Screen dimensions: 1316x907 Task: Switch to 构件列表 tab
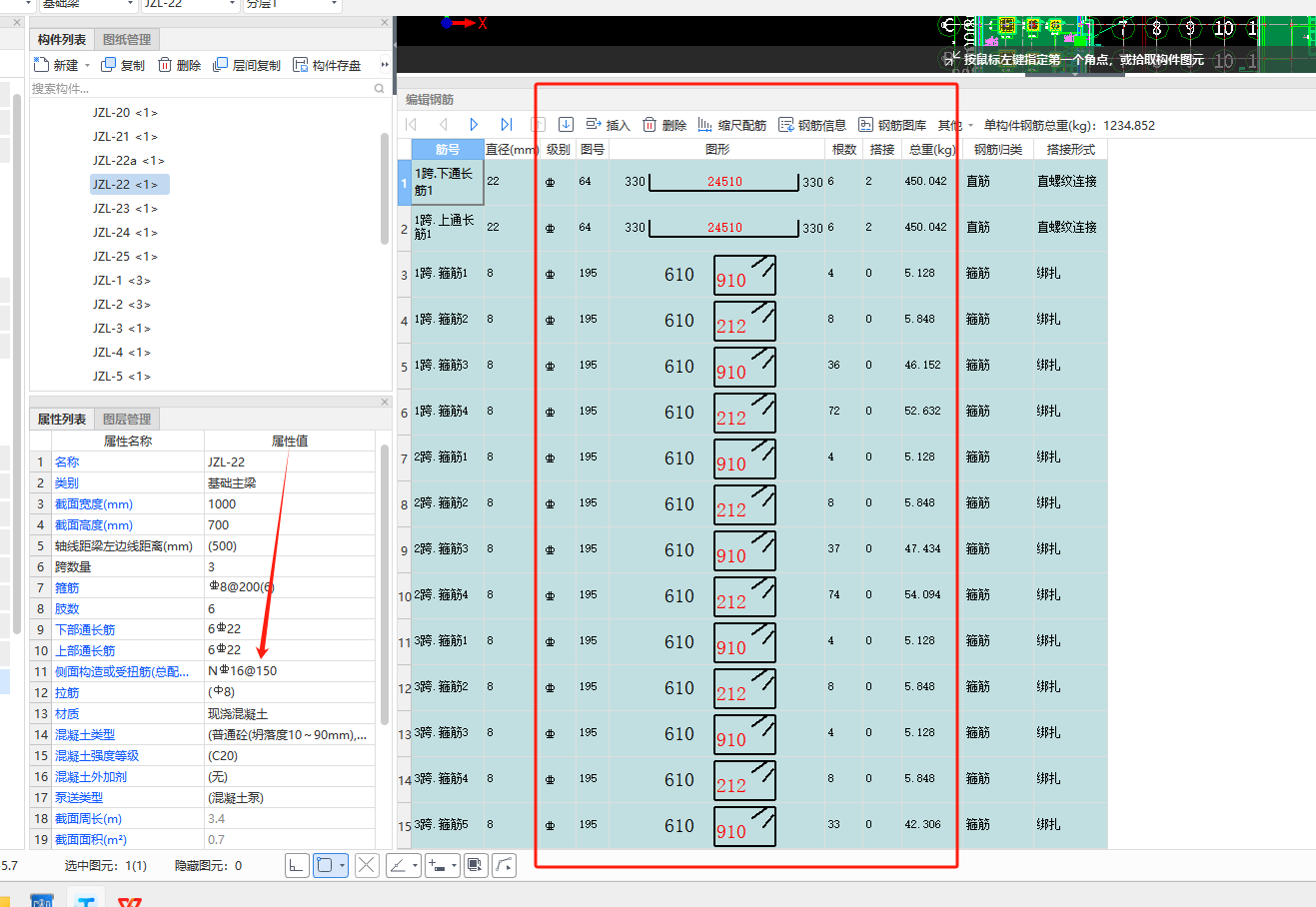click(x=62, y=40)
